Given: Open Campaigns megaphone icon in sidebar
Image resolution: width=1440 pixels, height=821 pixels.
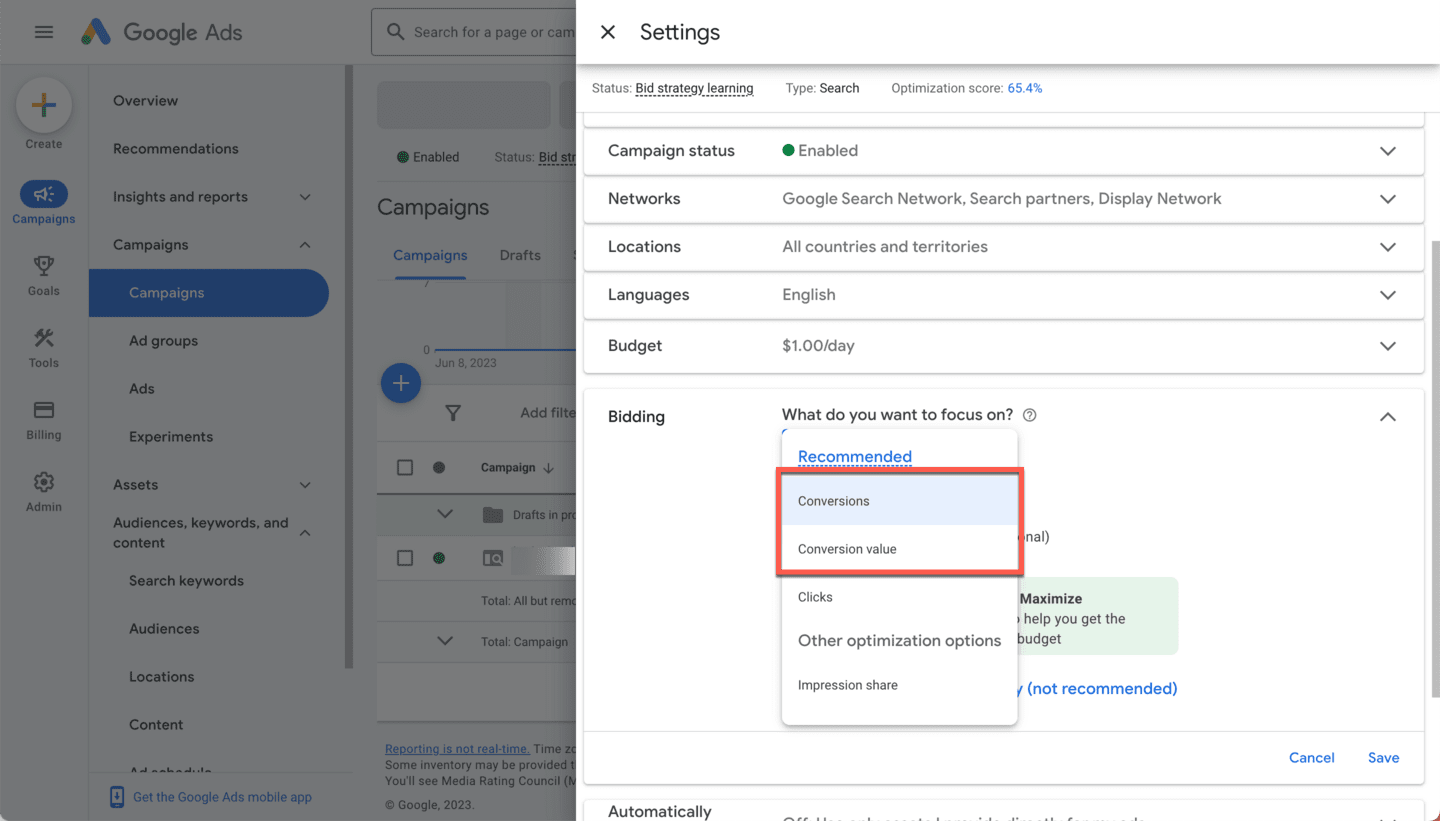Looking at the screenshot, I should (44, 194).
